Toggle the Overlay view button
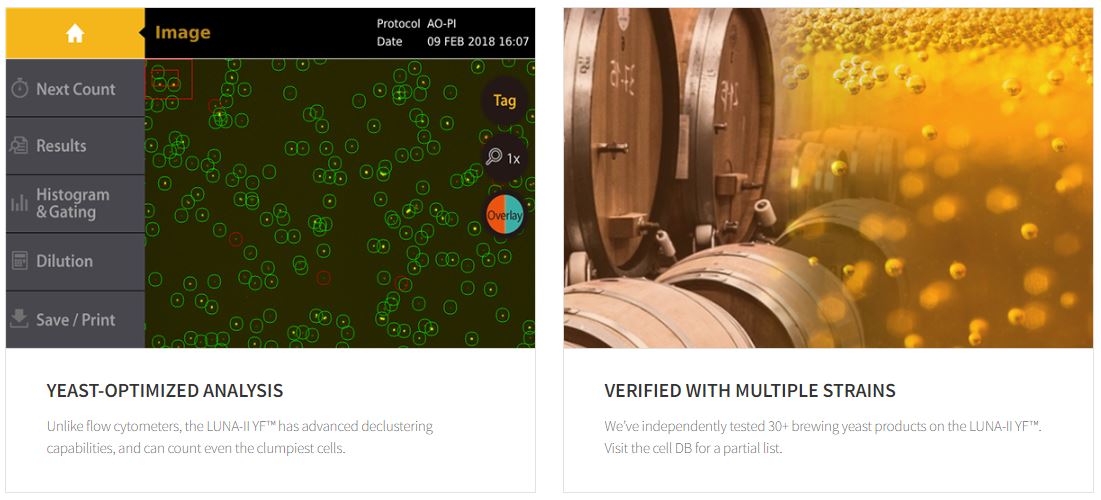 (504, 214)
